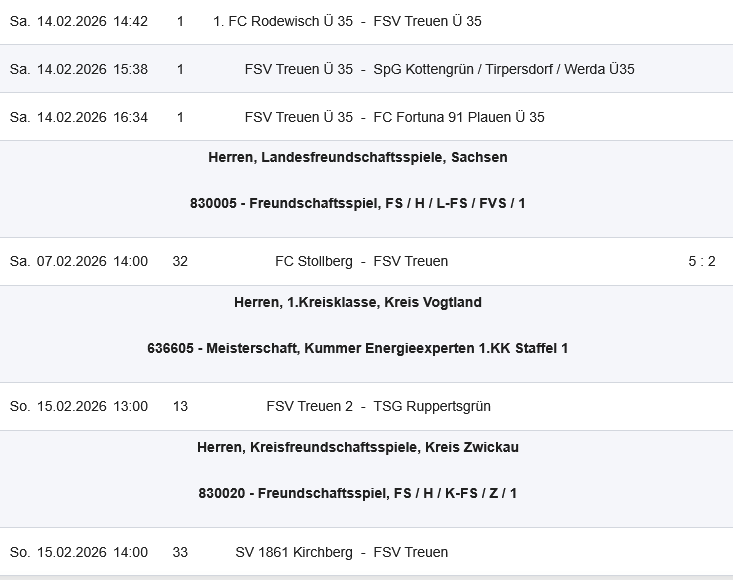
Task: Click the FSV Treuen 2 team name
Action: 309,406
